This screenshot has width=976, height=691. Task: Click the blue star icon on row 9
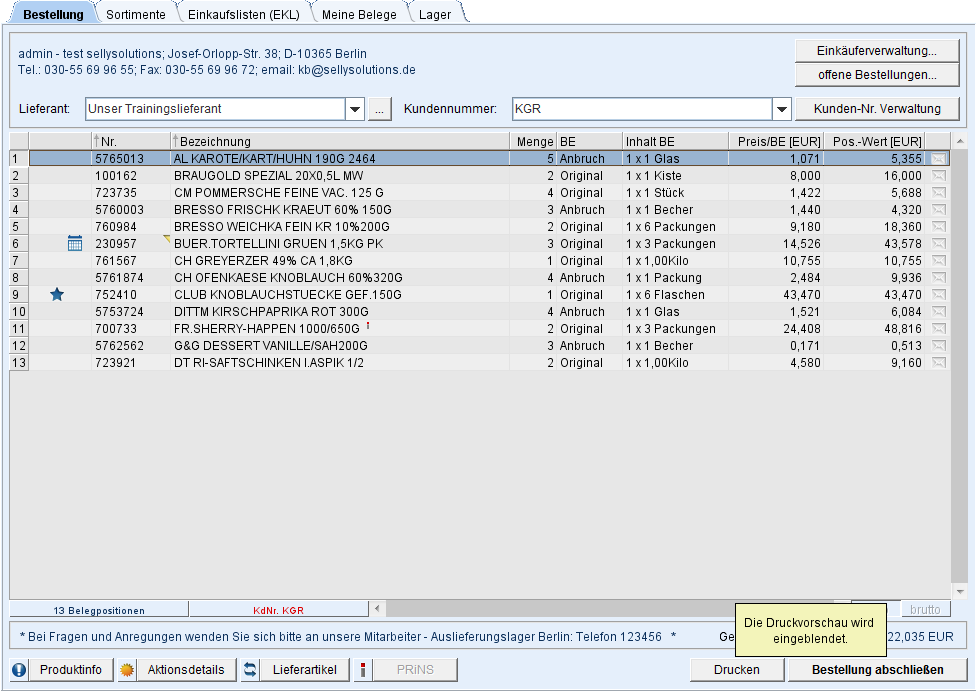[x=57, y=295]
